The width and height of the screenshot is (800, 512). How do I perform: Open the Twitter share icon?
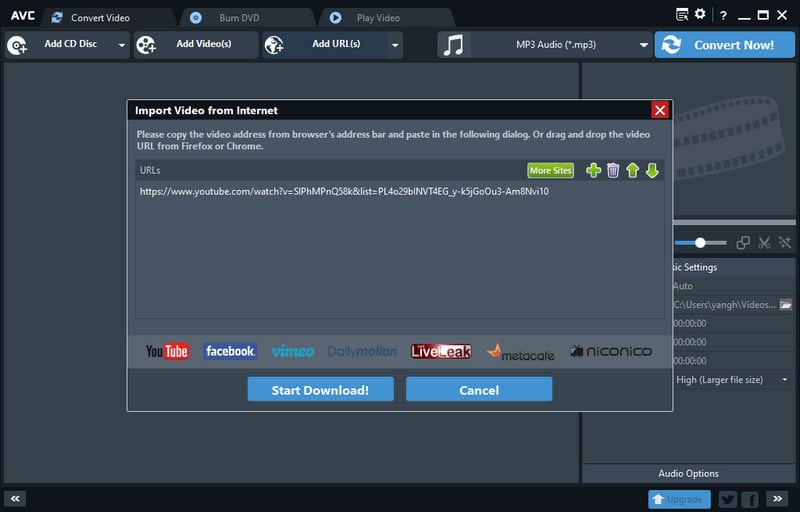click(x=728, y=499)
